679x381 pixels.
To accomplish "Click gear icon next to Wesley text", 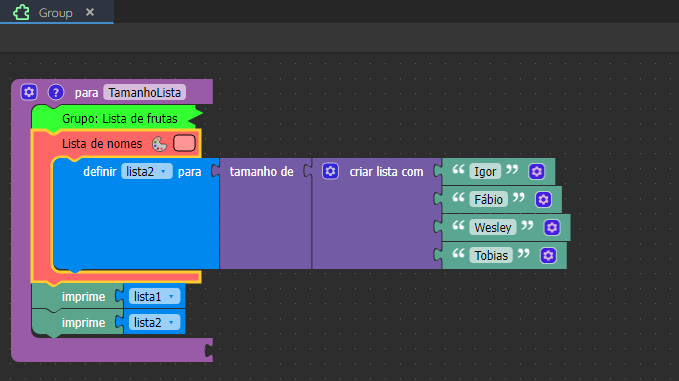I will pos(552,227).
